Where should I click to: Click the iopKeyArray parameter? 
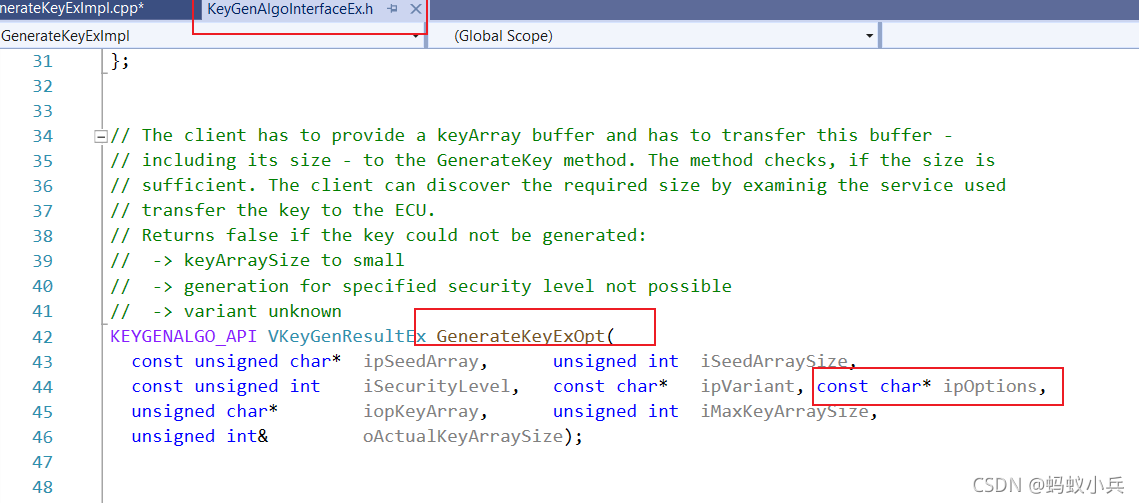coord(421,411)
